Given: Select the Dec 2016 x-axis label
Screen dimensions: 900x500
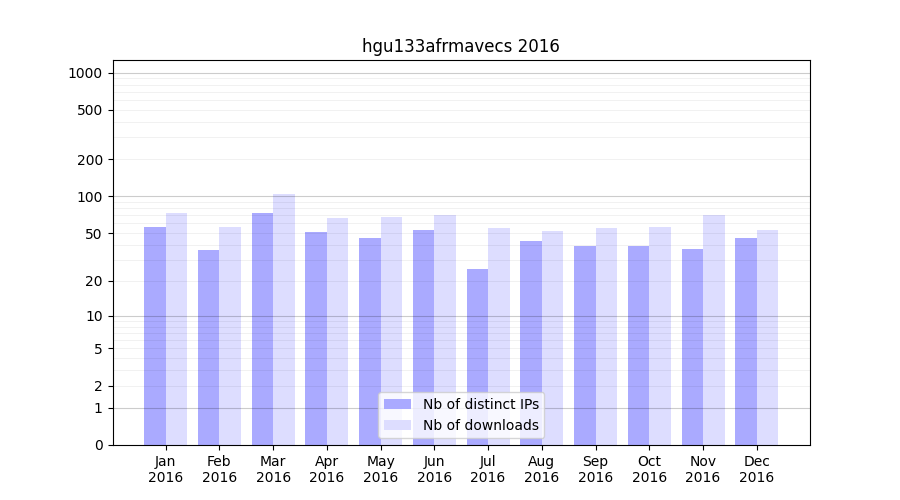Looking at the screenshot, I should pyautogui.click(x=756, y=469).
